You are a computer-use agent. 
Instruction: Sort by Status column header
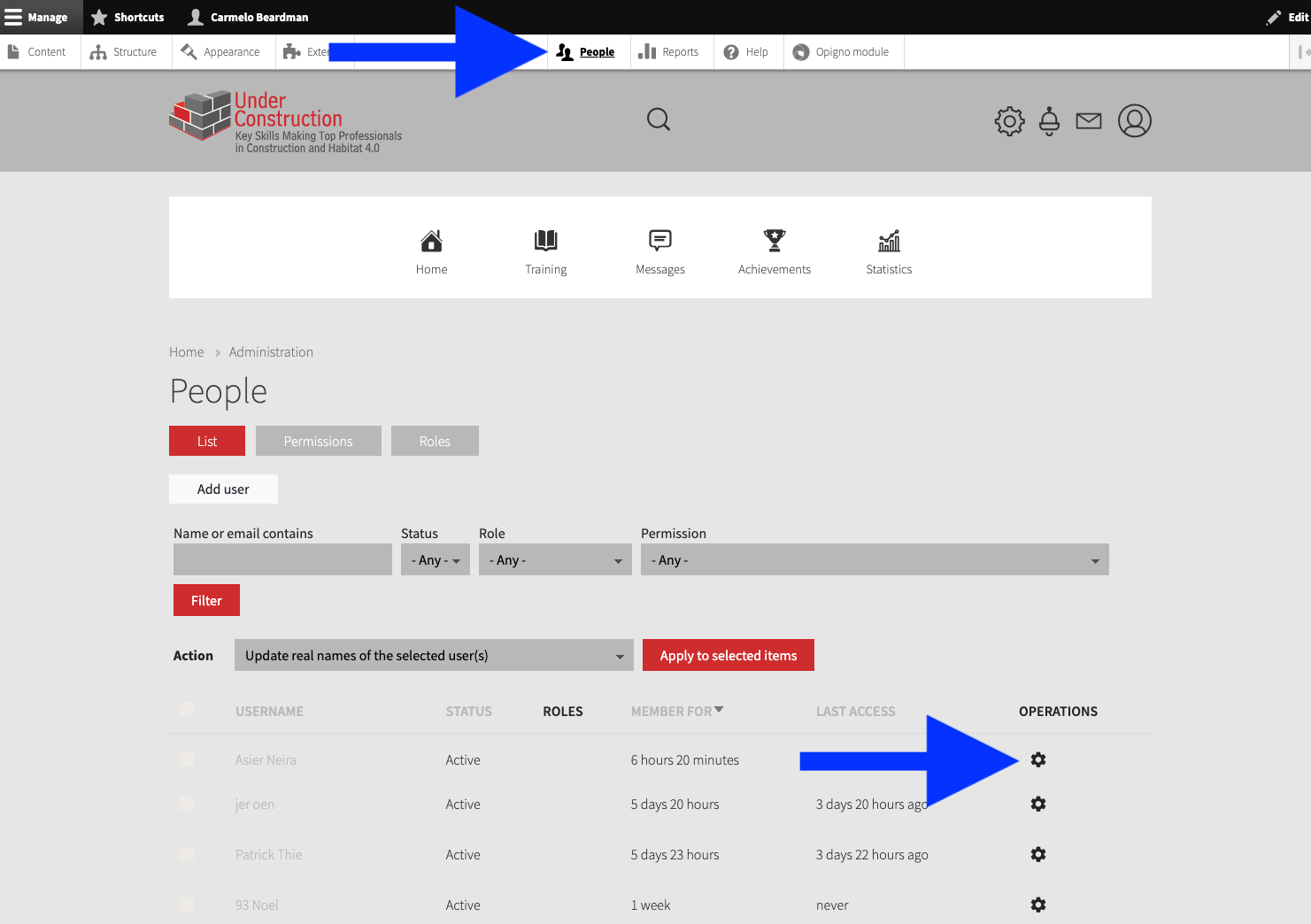pyautogui.click(x=469, y=712)
